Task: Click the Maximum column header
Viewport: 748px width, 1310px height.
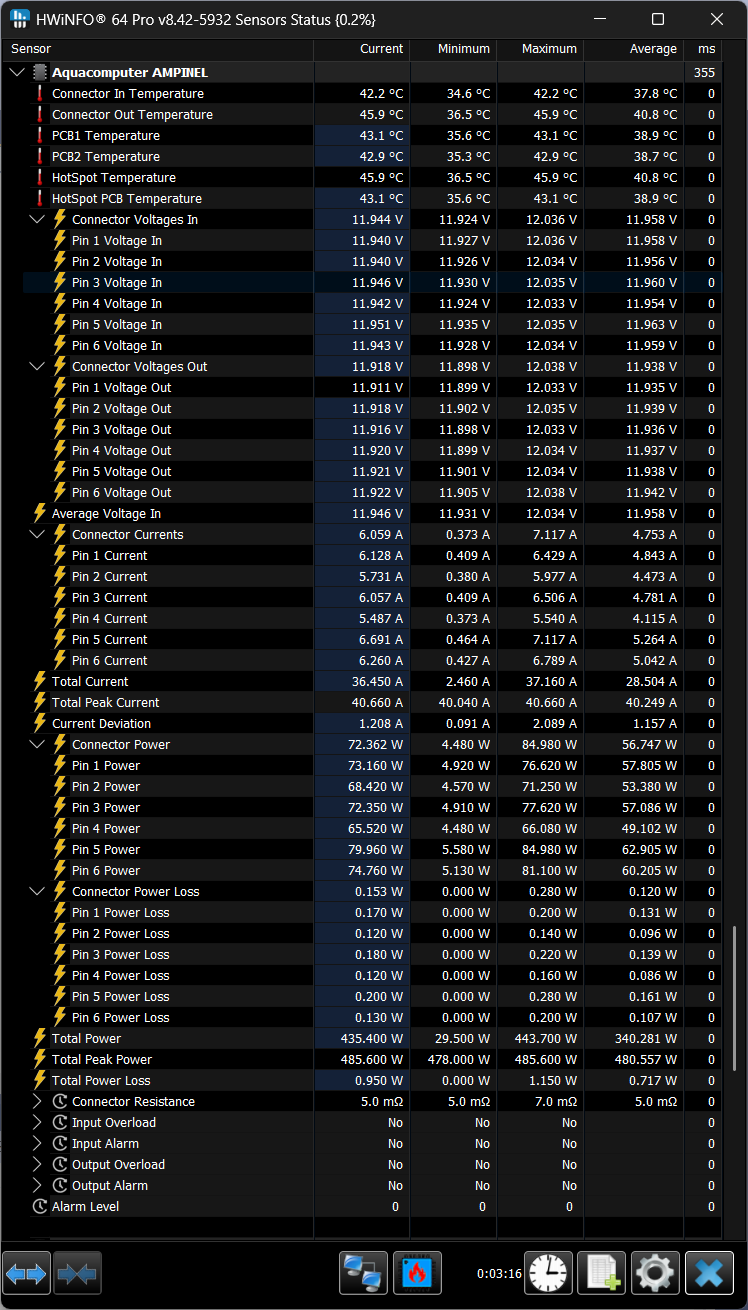Action: tap(541, 49)
